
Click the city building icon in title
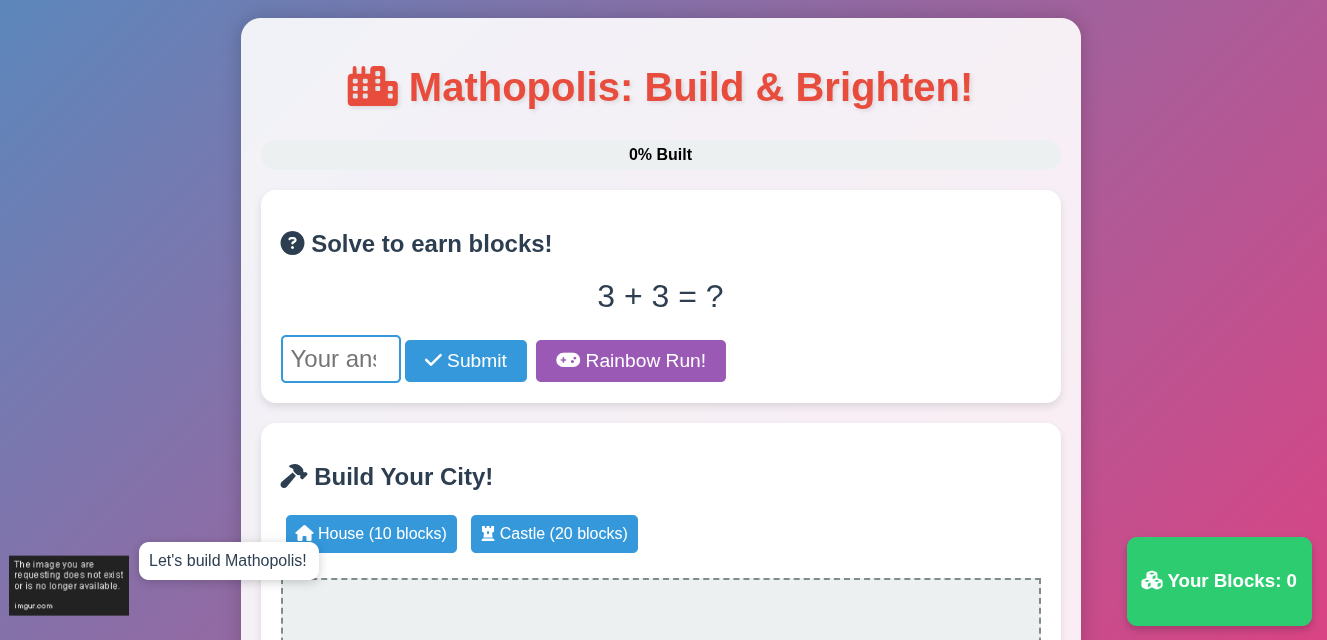(x=372, y=86)
